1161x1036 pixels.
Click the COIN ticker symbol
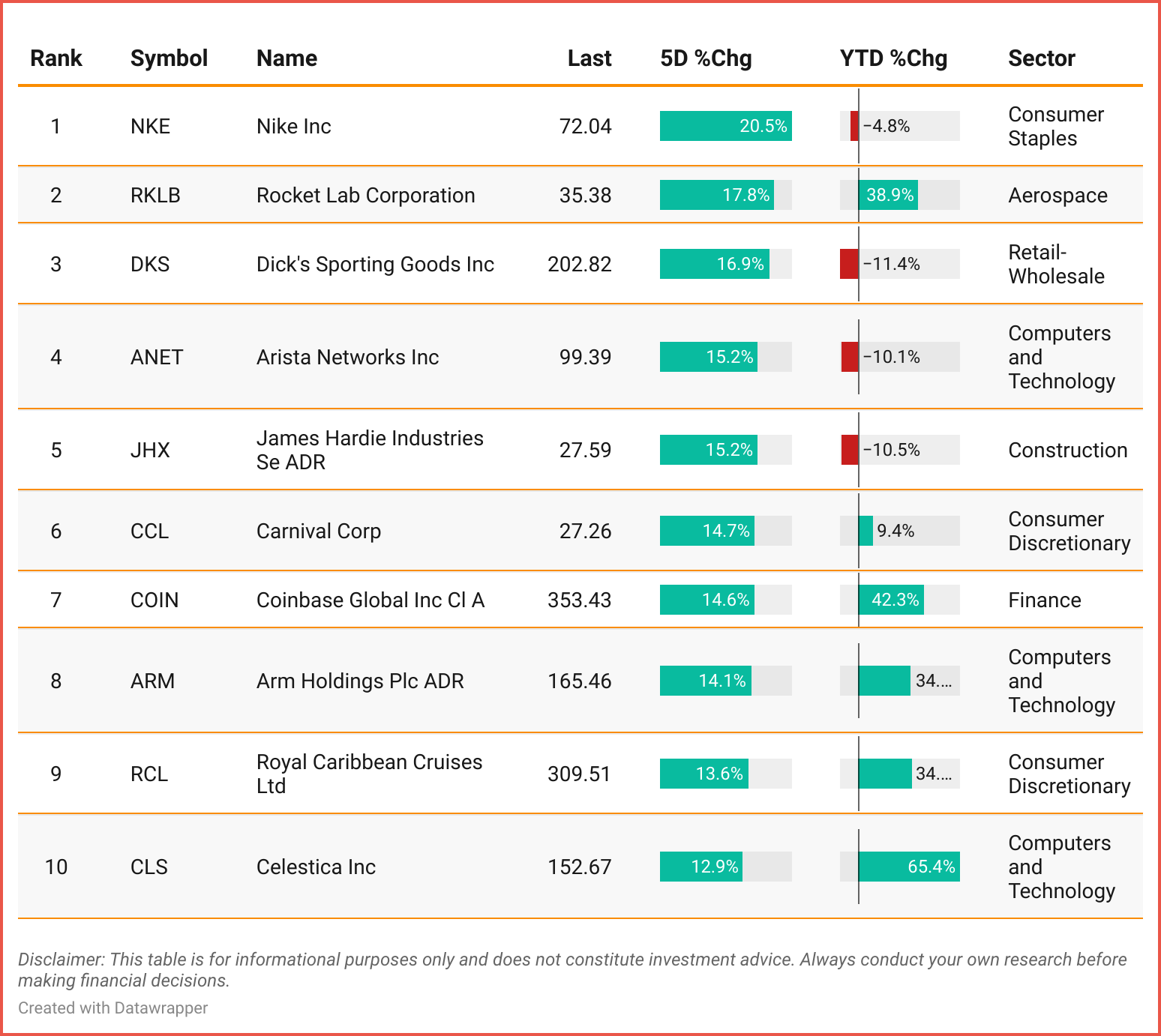click(x=154, y=600)
